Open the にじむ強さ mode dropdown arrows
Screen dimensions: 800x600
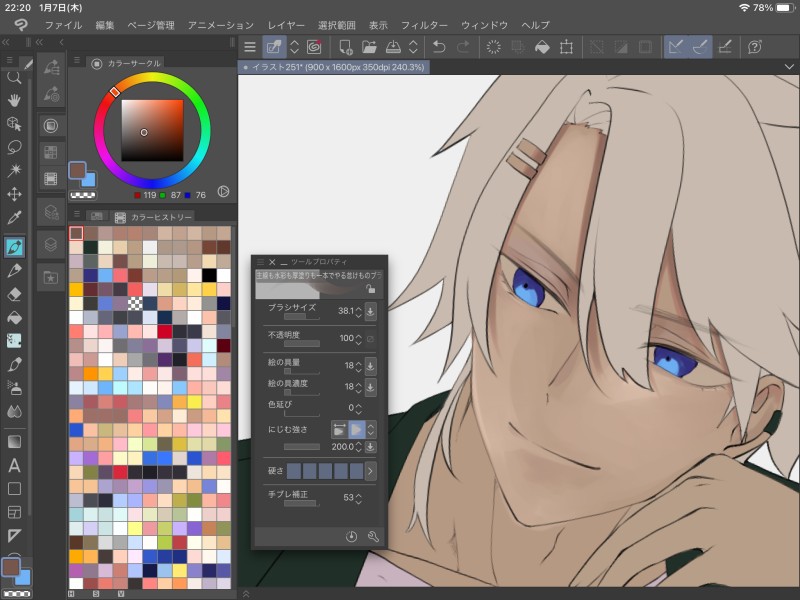(x=371, y=430)
